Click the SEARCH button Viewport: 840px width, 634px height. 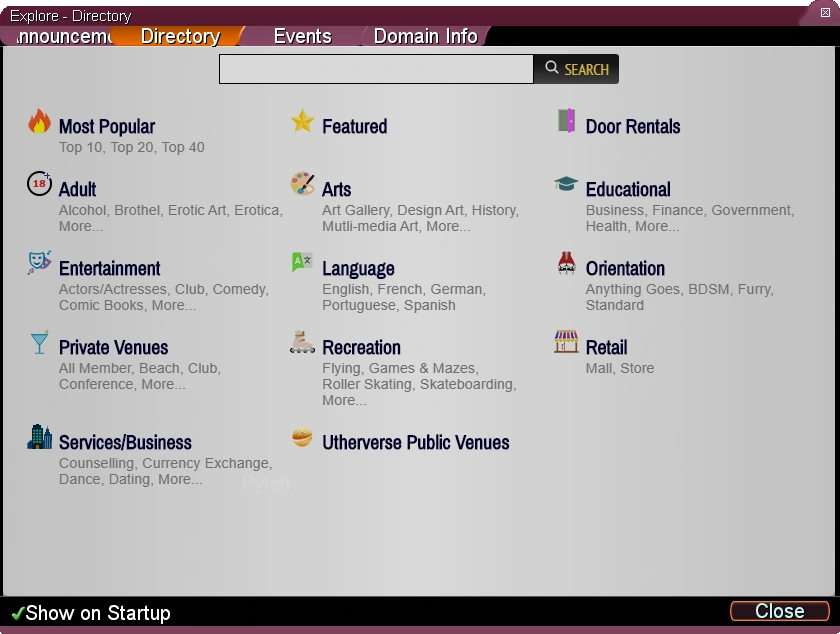tap(576, 69)
